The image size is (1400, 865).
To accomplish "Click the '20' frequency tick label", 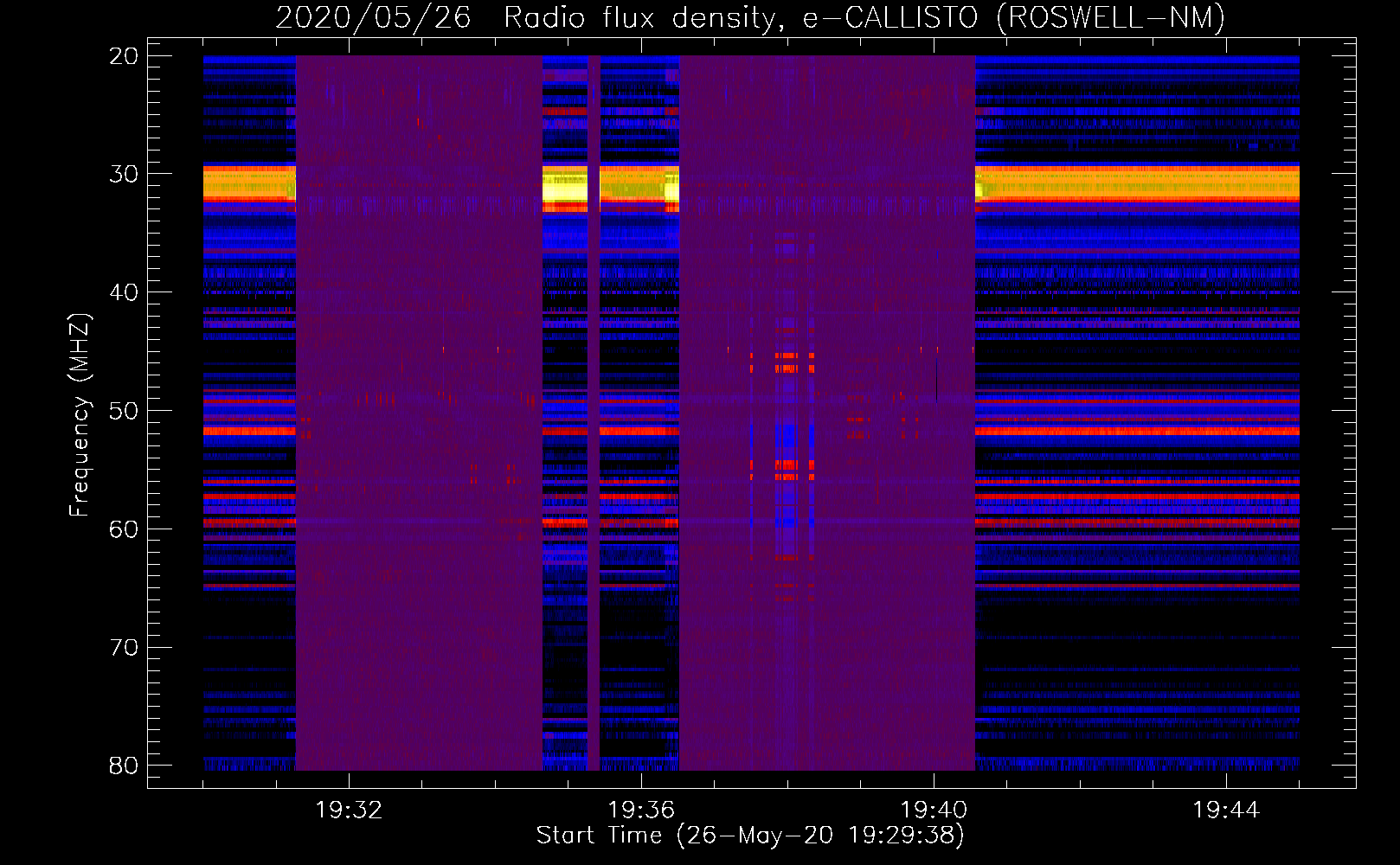I will click(124, 56).
